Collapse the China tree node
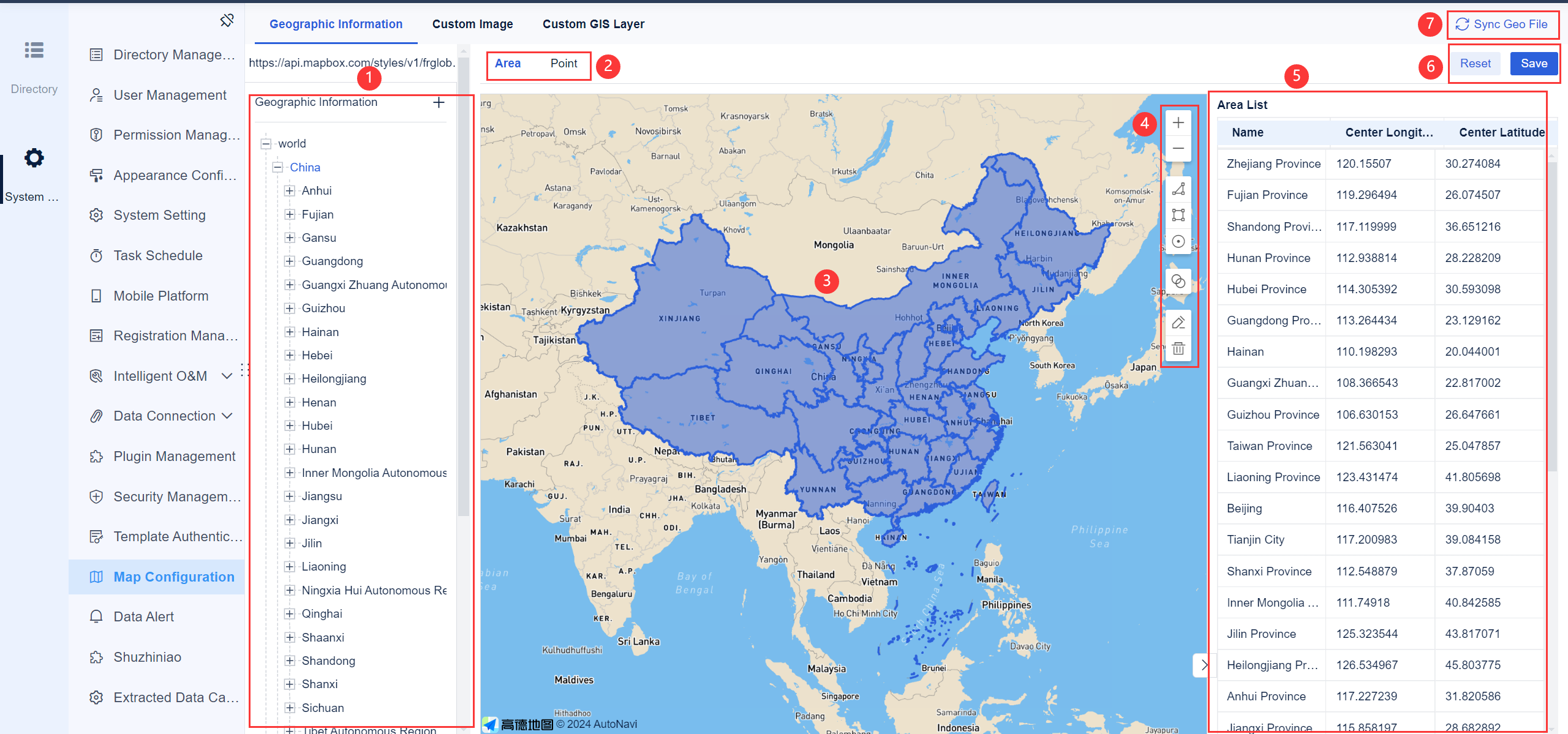The height and width of the screenshot is (734, 1568). pos(277,167)
